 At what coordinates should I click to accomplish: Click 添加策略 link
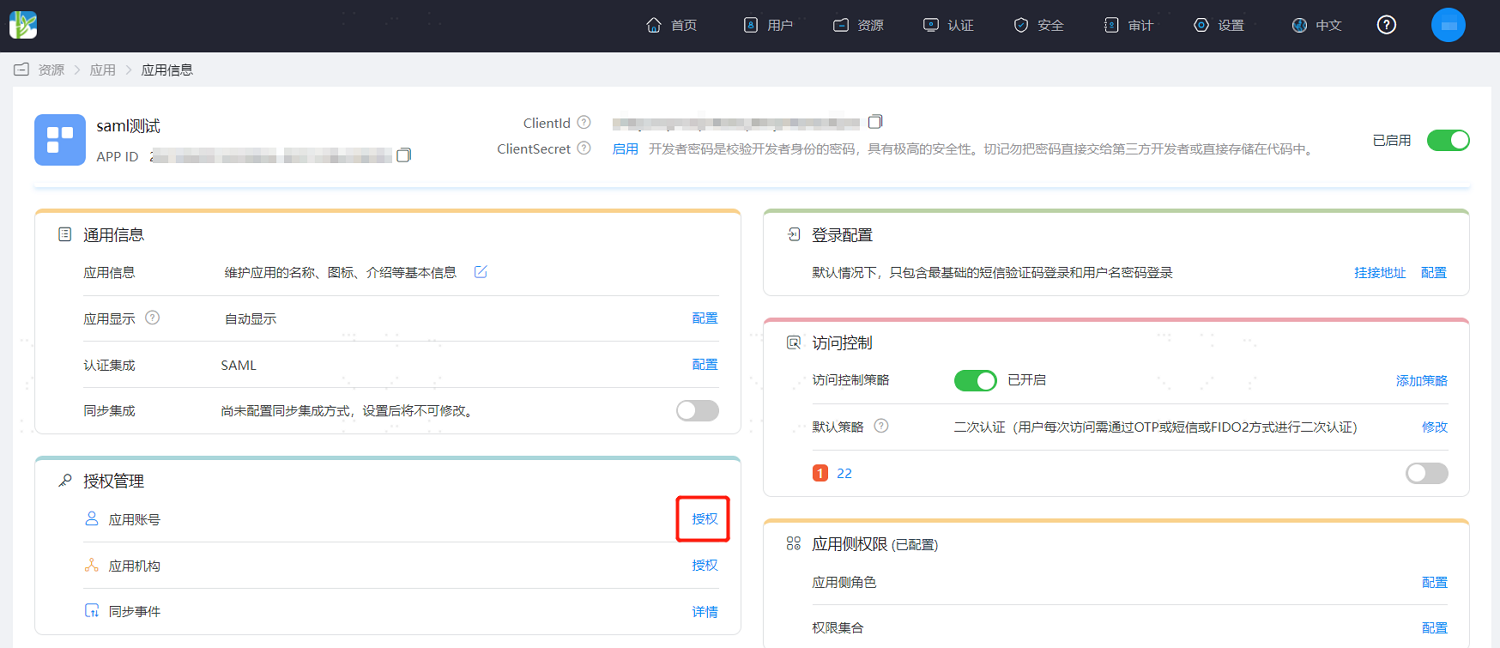click(x=1422, y=380)
